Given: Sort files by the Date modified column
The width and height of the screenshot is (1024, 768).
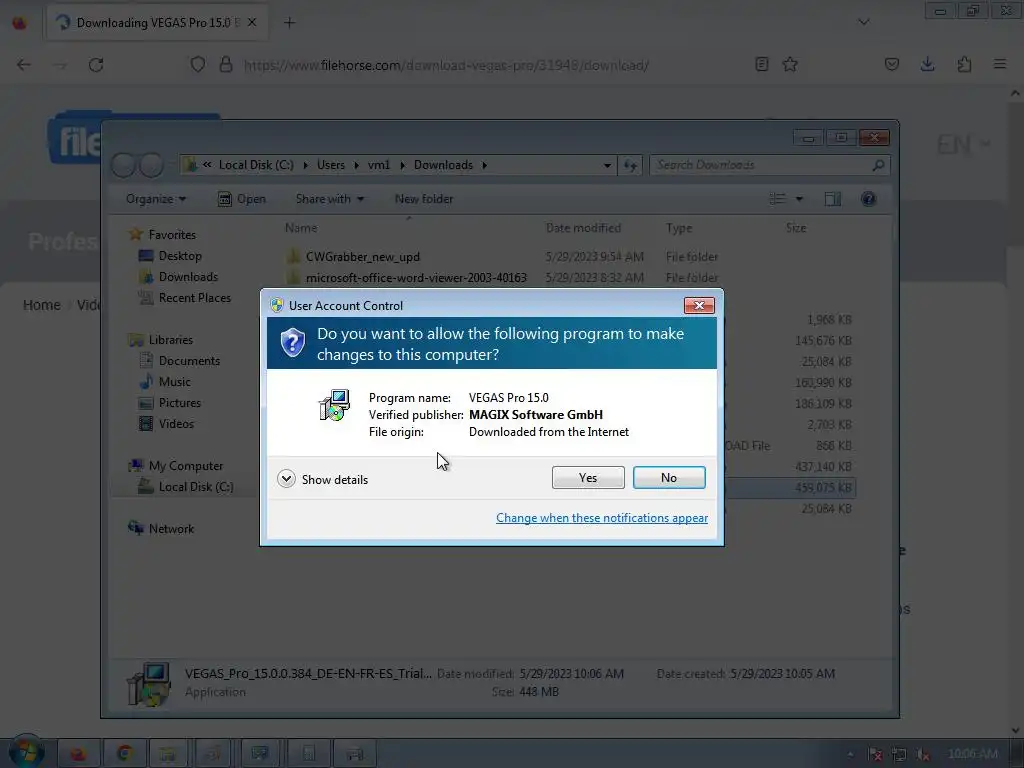Looking at the screenshot, I should pos(583,228).
